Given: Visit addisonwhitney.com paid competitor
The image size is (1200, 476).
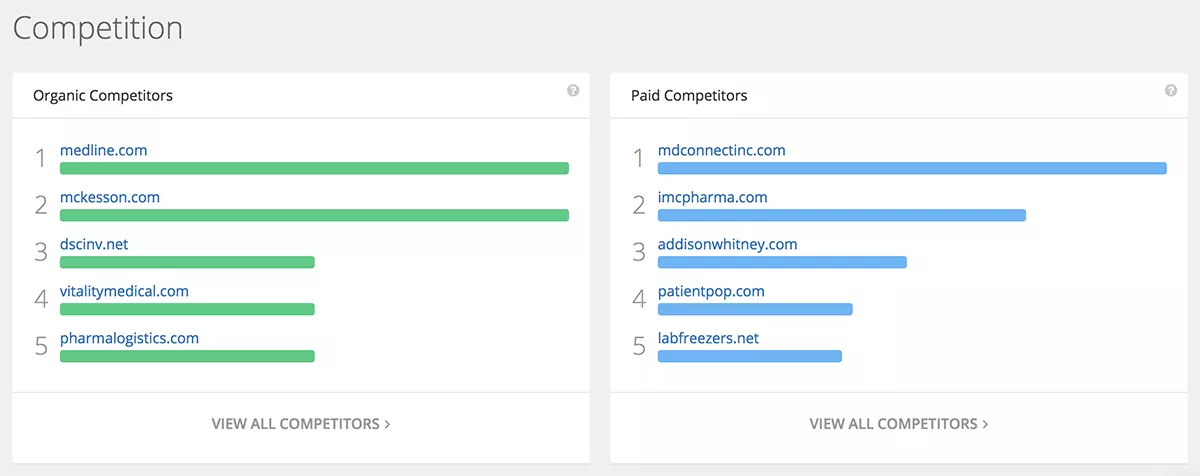Looking at the screenshot, I should [x=727, y=244].
